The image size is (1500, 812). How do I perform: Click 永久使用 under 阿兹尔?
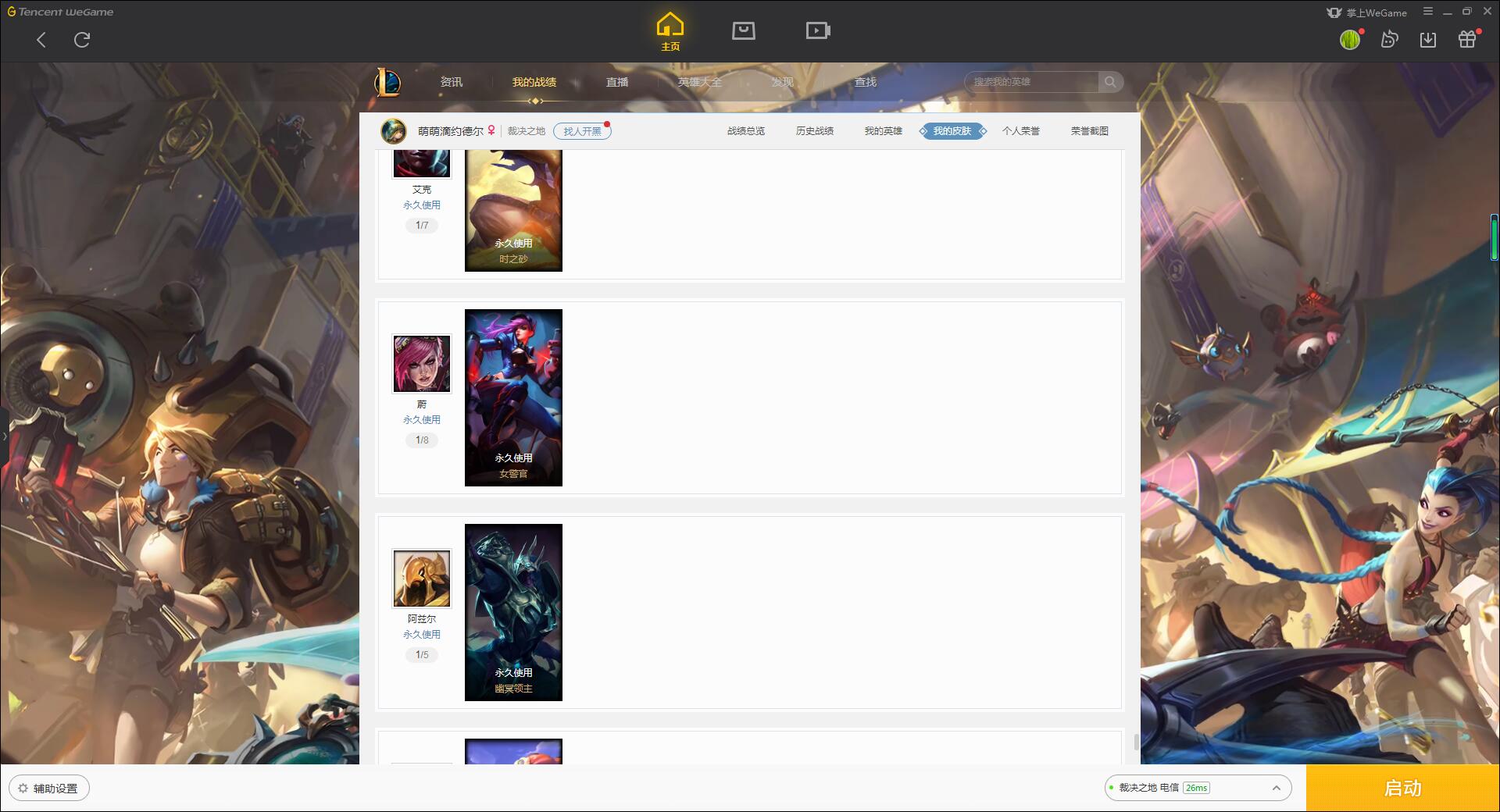(x=422, y=635)
